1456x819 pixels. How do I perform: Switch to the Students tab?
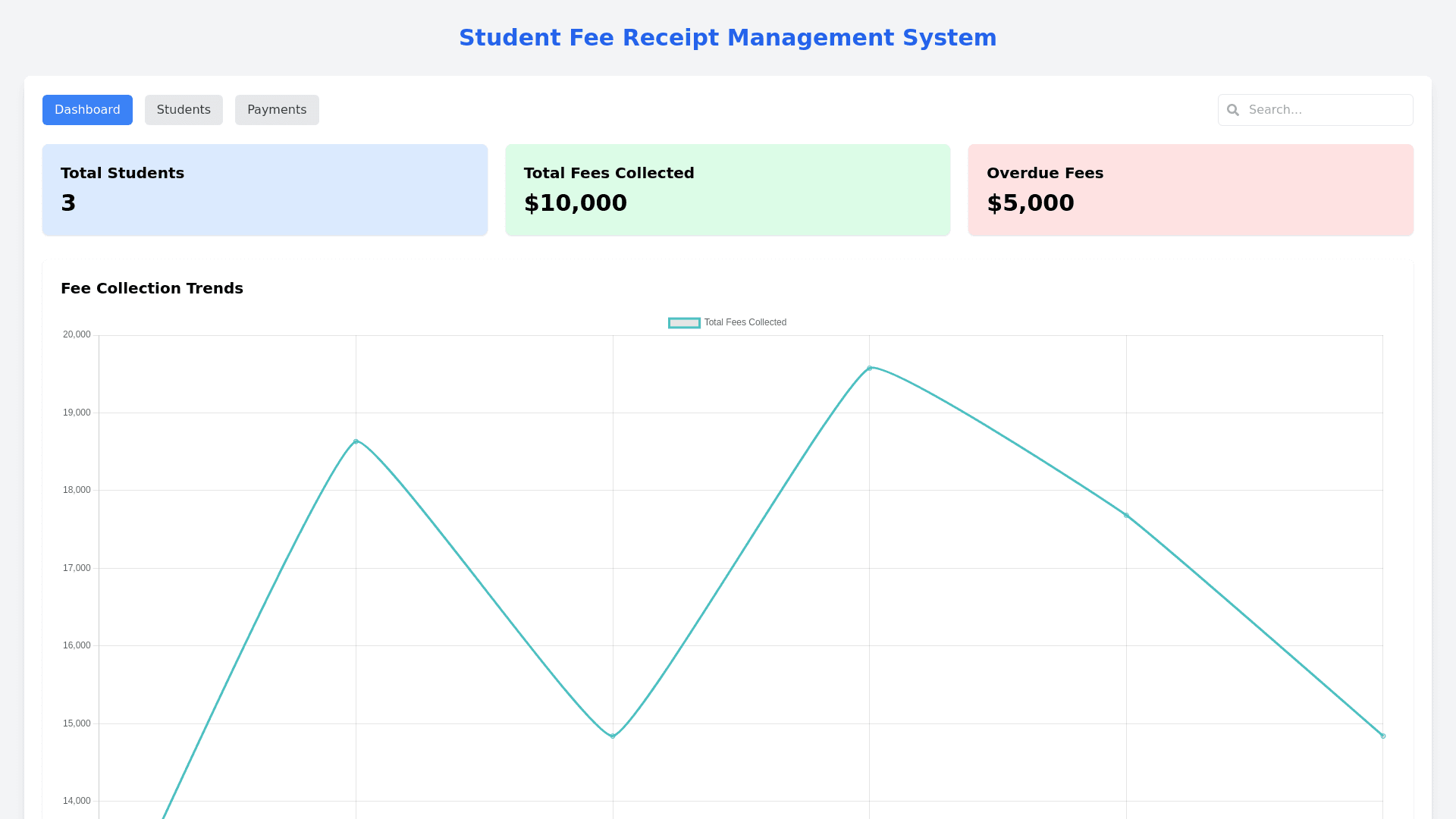(184, 110)
